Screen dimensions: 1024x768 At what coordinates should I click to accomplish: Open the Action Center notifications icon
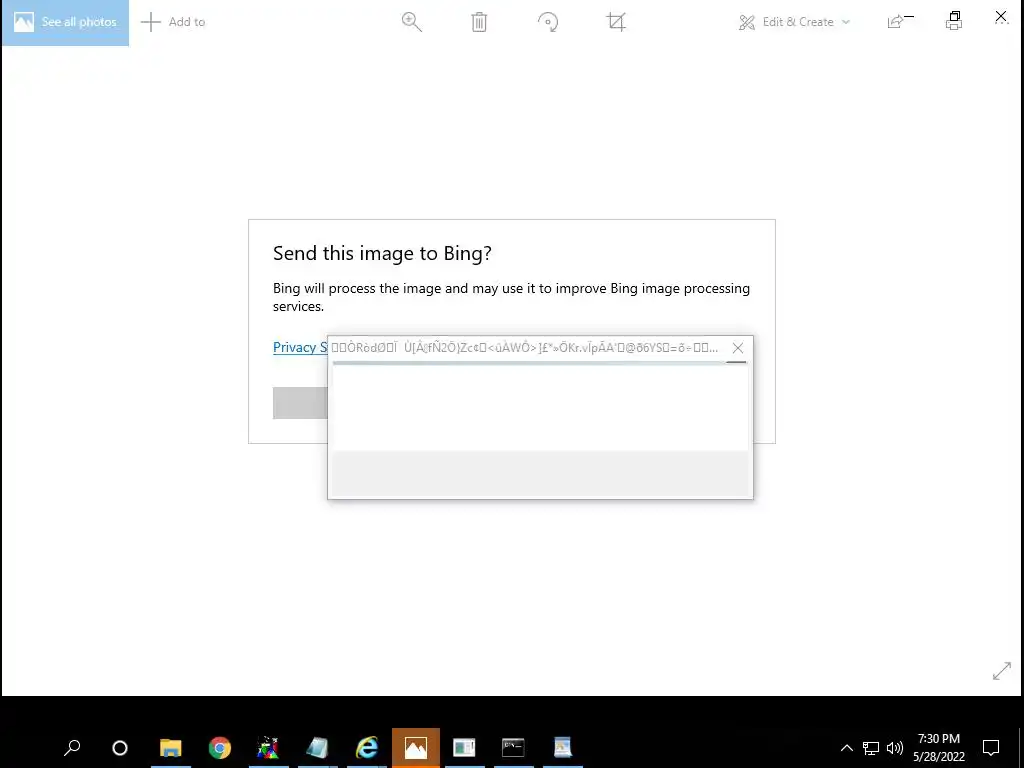click(991, 748)
